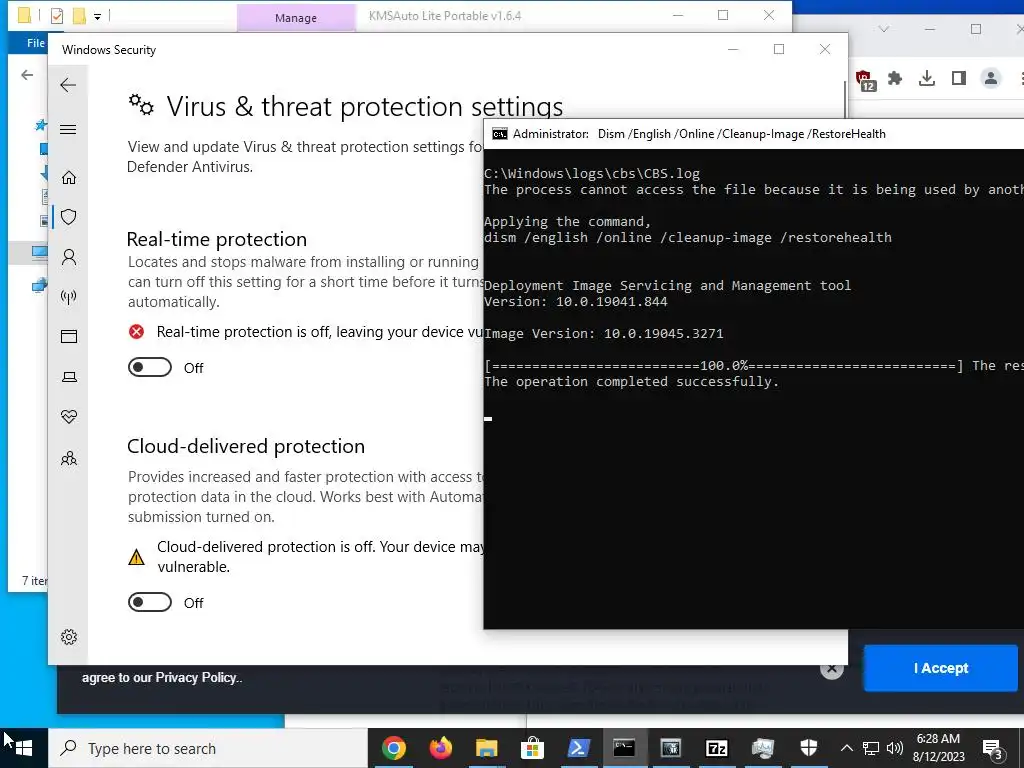Open Windows Security shield on taskbar
This screenshot has height=768, width=1024.
pos(808,748)
